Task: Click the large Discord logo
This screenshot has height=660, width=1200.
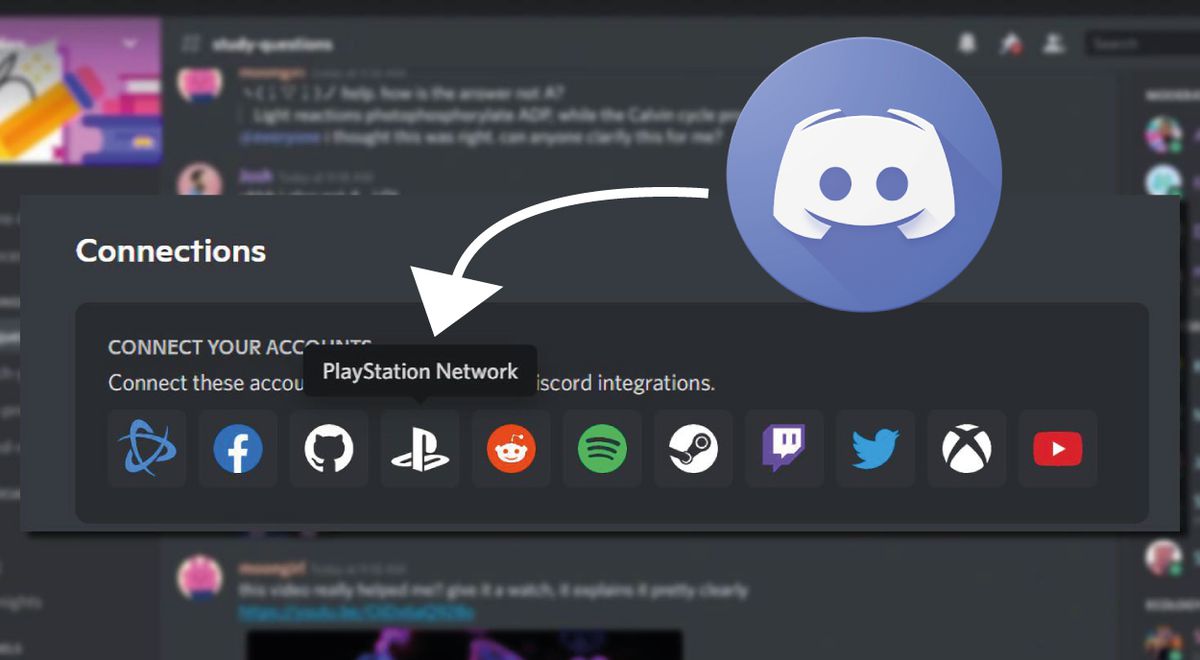Action: tap(863, 174)
